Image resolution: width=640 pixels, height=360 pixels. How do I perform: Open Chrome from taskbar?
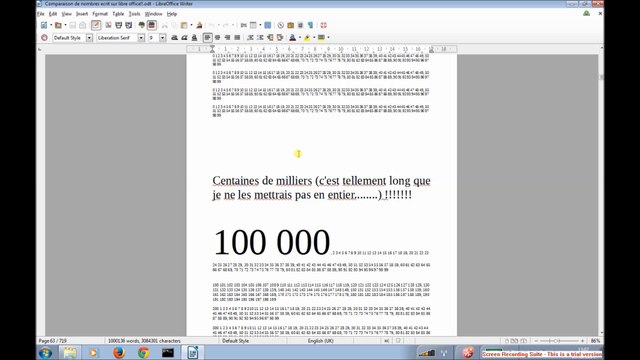point(143,352)
